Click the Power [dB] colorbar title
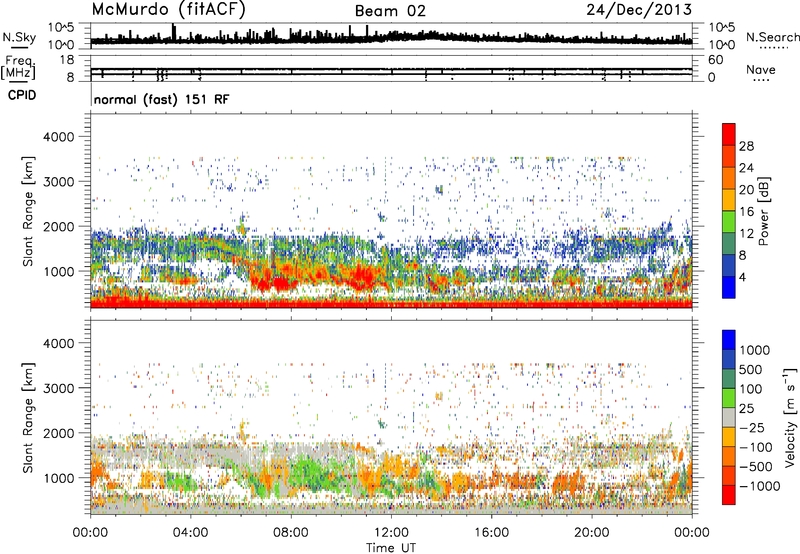The image size is (800, 554). (x=763, y=211)
